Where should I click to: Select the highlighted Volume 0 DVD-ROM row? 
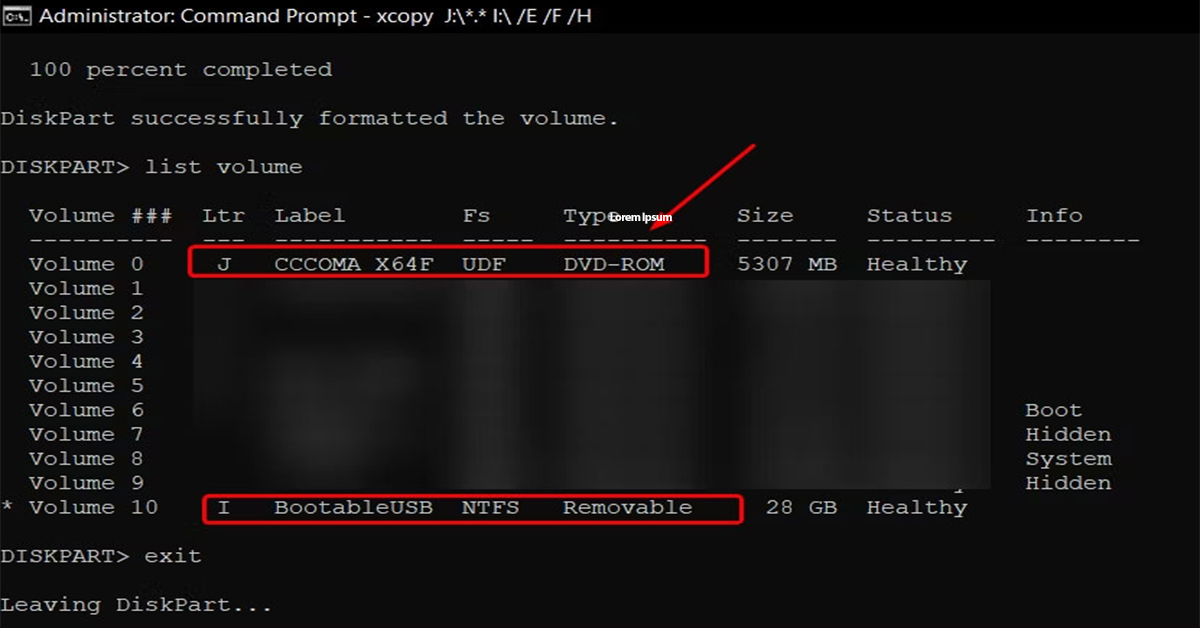coord(450,263)
